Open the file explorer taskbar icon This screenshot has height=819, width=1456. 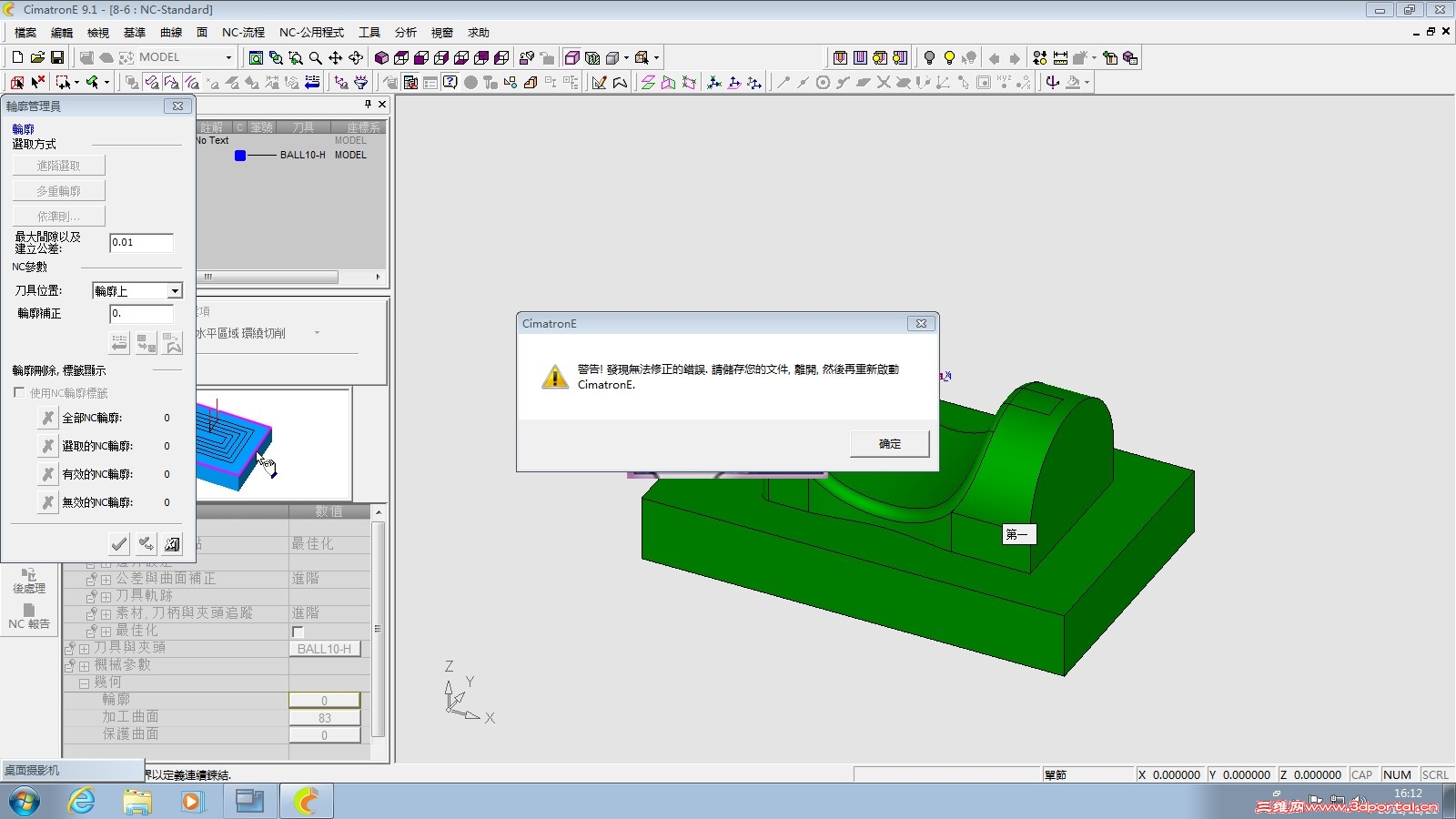[x=137, y=802]
